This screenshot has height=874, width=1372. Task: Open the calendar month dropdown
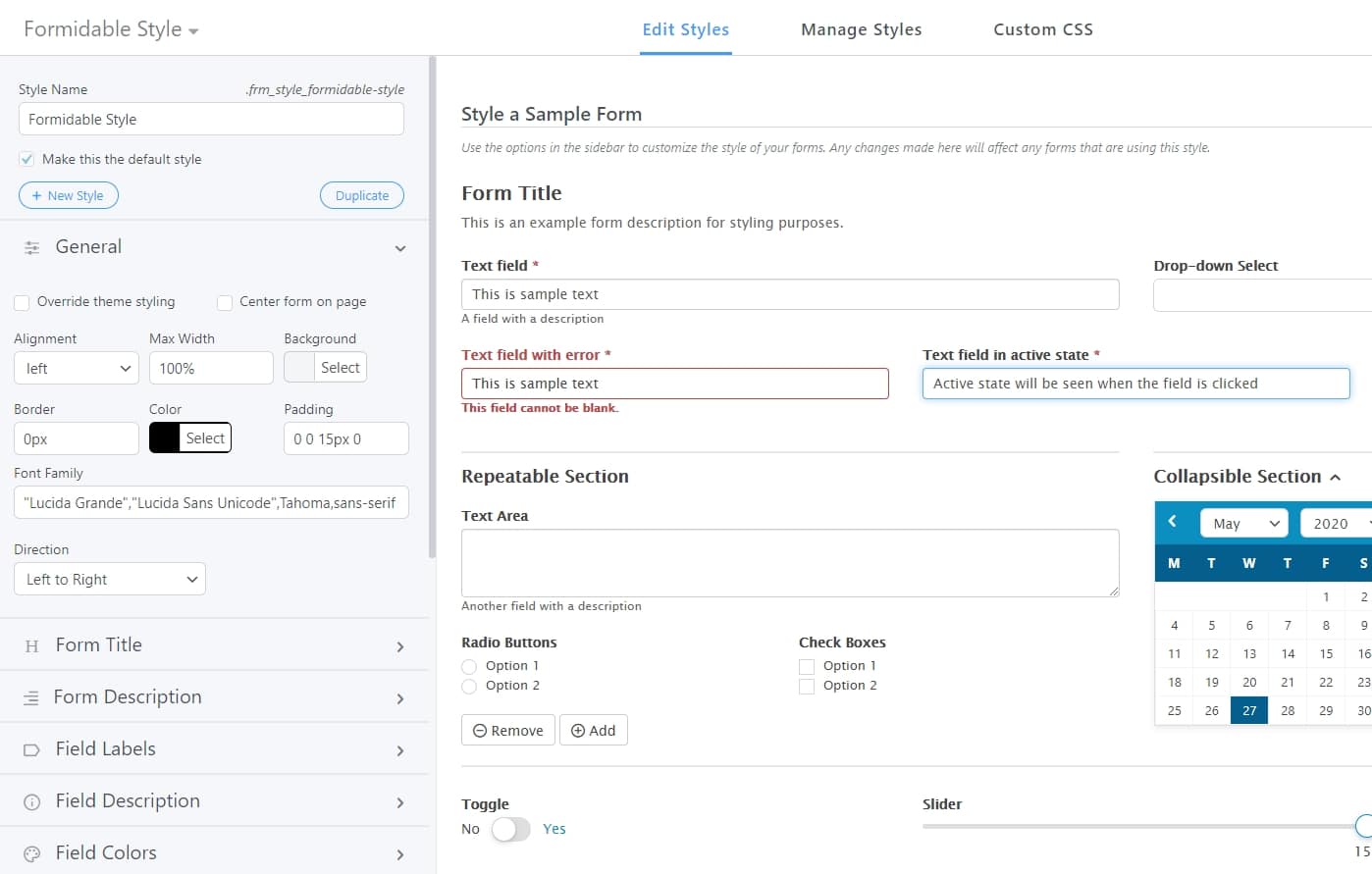pos(1244,524)
